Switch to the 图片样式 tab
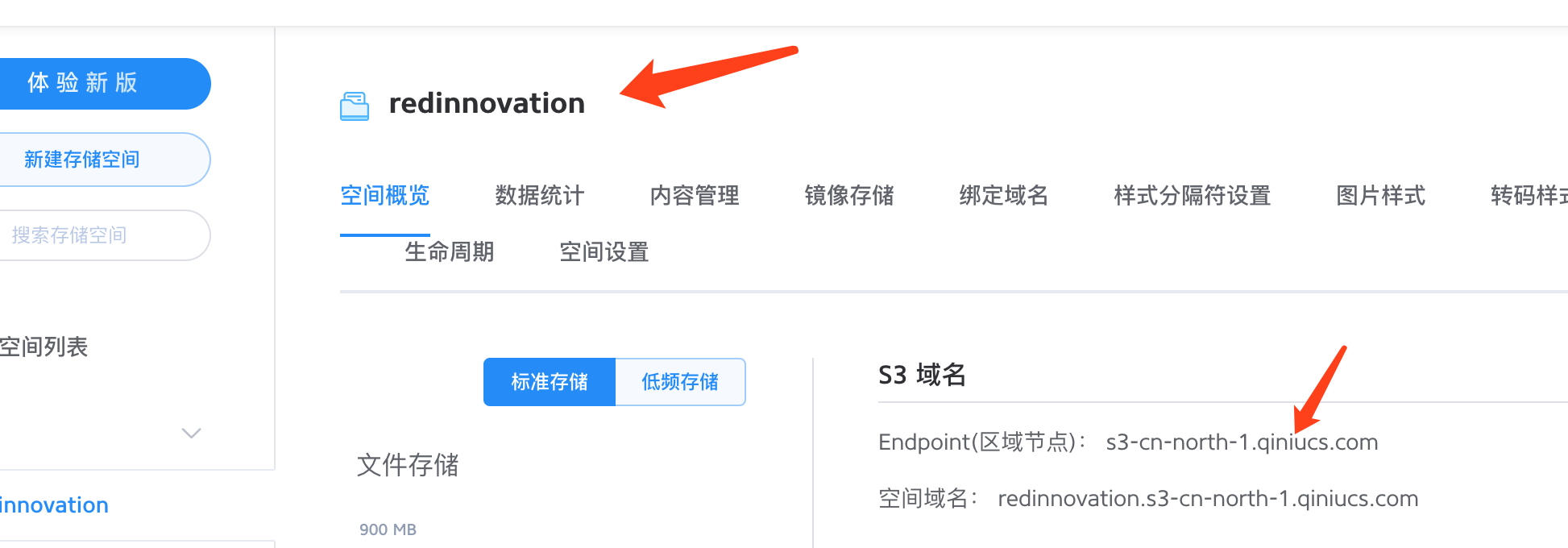The image size is (1568, 548). (x=1380, y=196)
